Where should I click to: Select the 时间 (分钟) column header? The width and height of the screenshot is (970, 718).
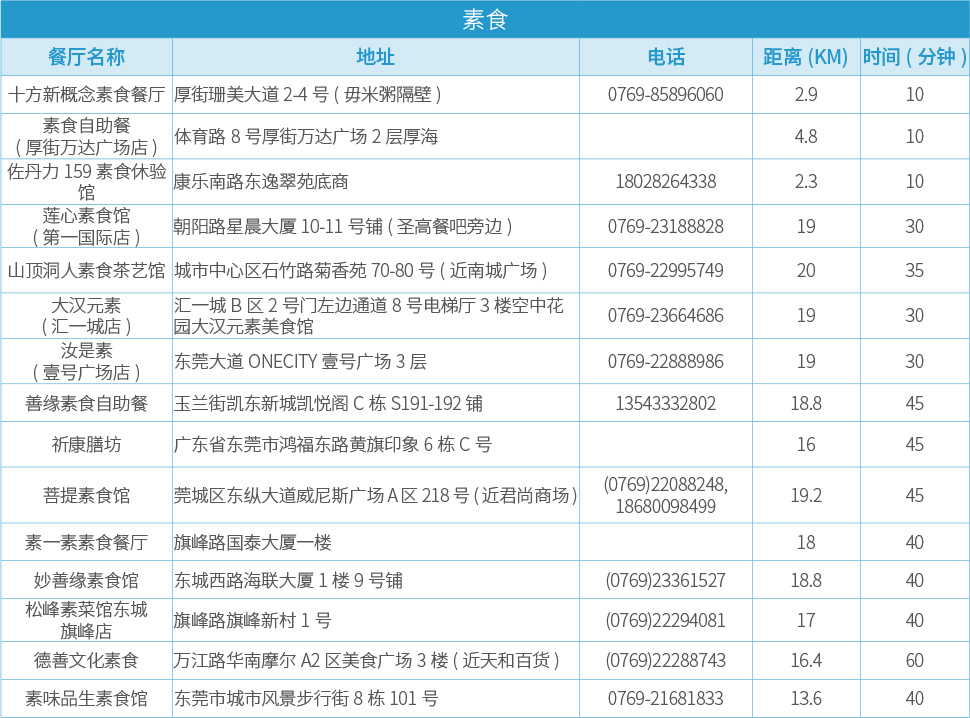click(914, 57)
